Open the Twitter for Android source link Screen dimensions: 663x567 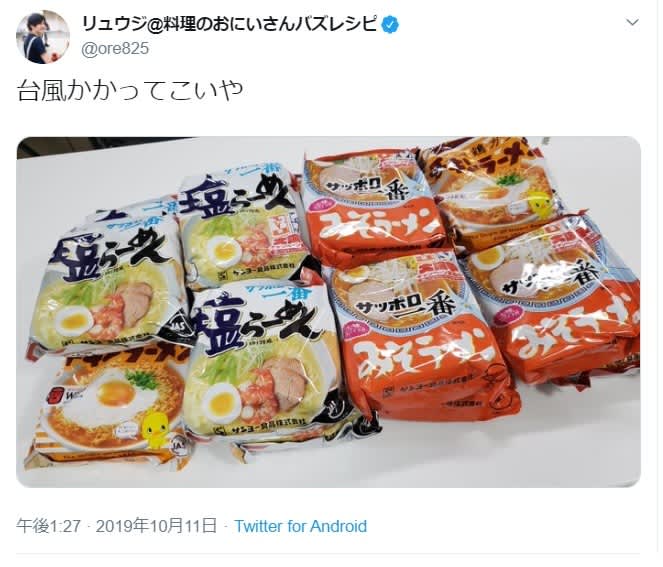301,526
